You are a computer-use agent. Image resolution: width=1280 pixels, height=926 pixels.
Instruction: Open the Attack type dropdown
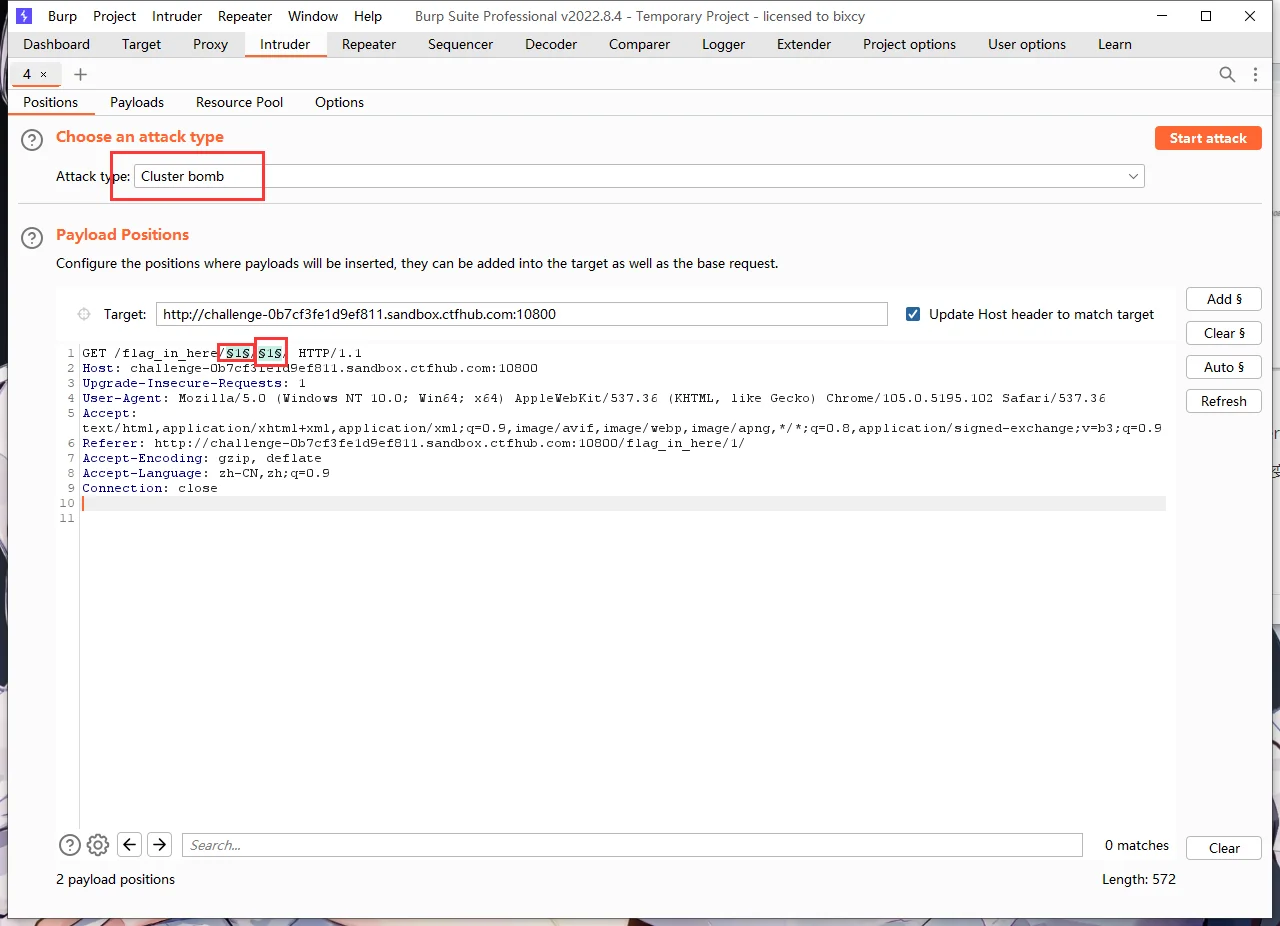pyautogui.click(x=640, y=176)
